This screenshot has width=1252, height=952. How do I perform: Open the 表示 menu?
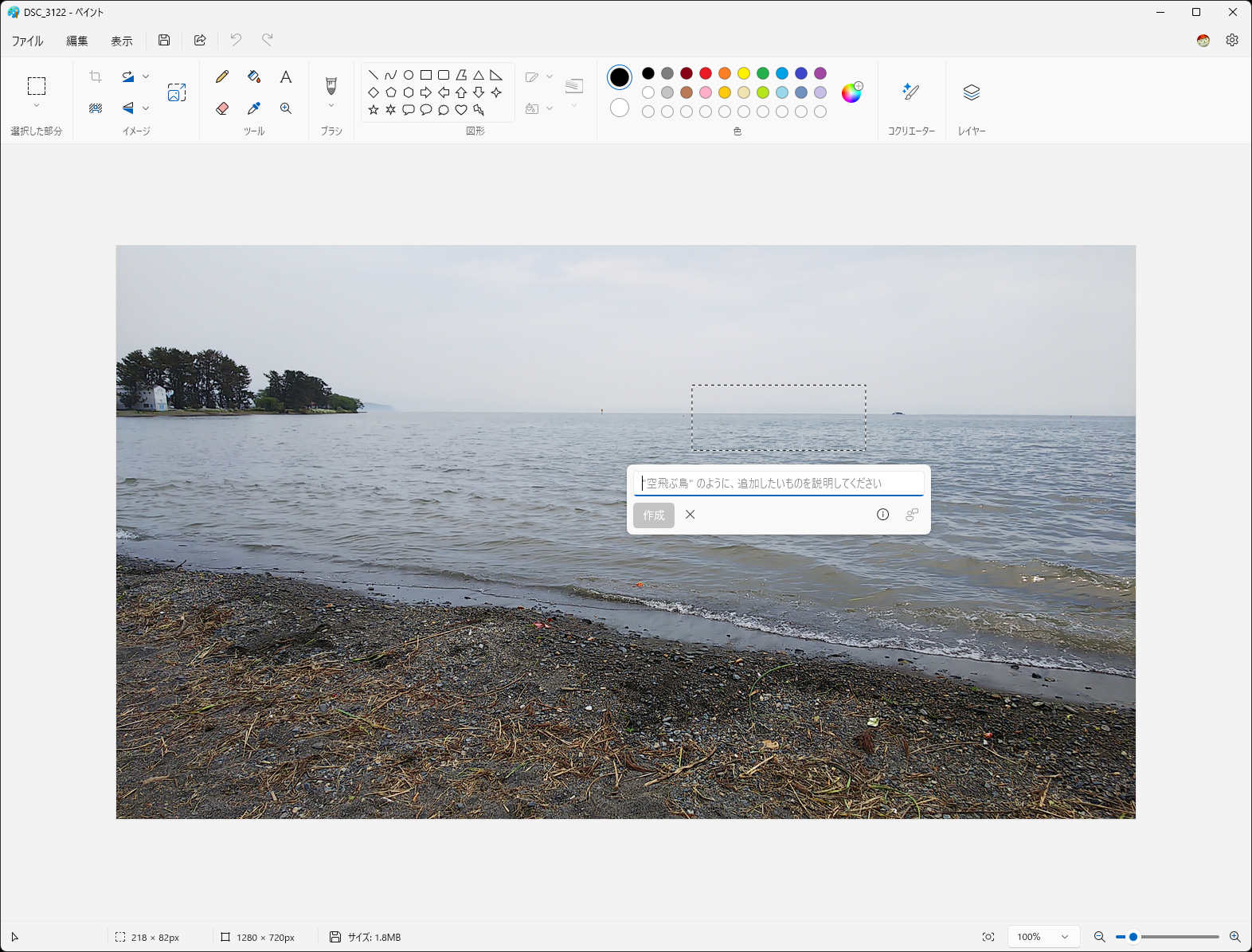click(x=122, y=41)
